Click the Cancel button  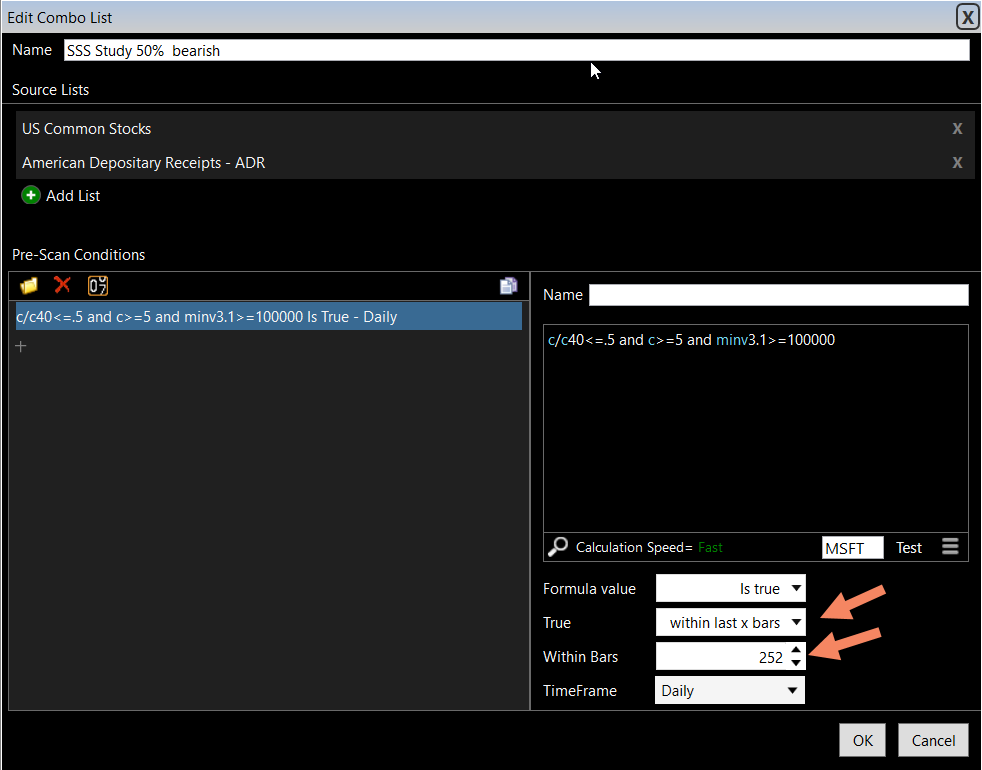[x=933, y=740]
